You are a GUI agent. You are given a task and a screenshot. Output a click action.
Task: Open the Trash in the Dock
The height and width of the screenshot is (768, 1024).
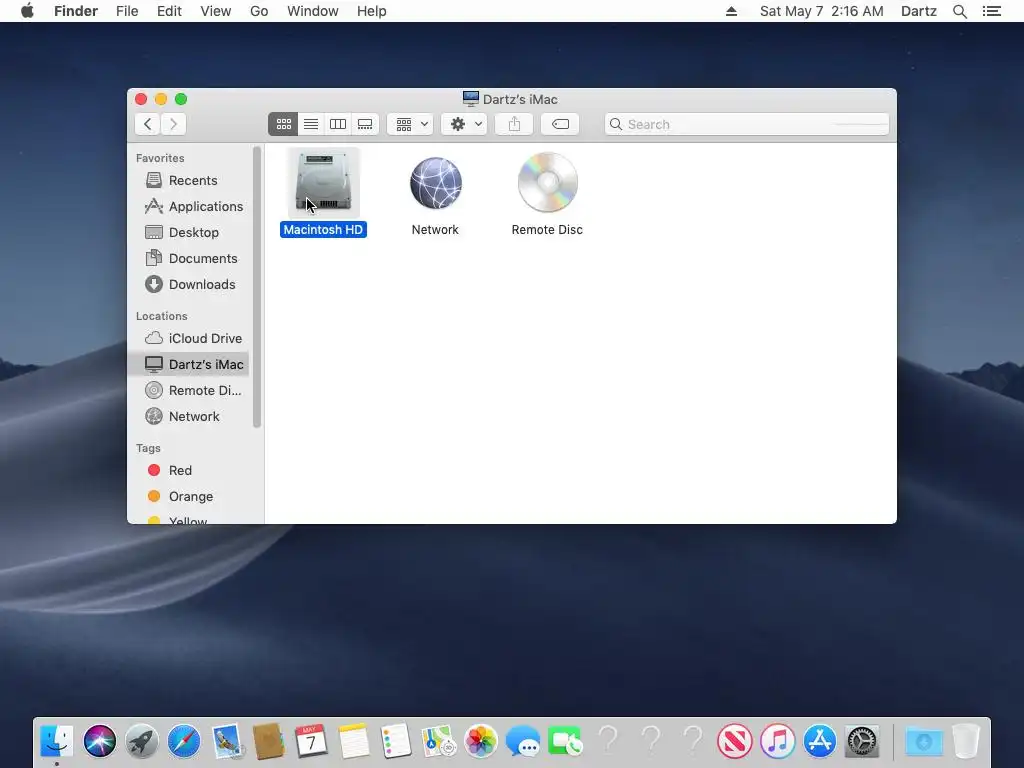(x=966, y=741)
